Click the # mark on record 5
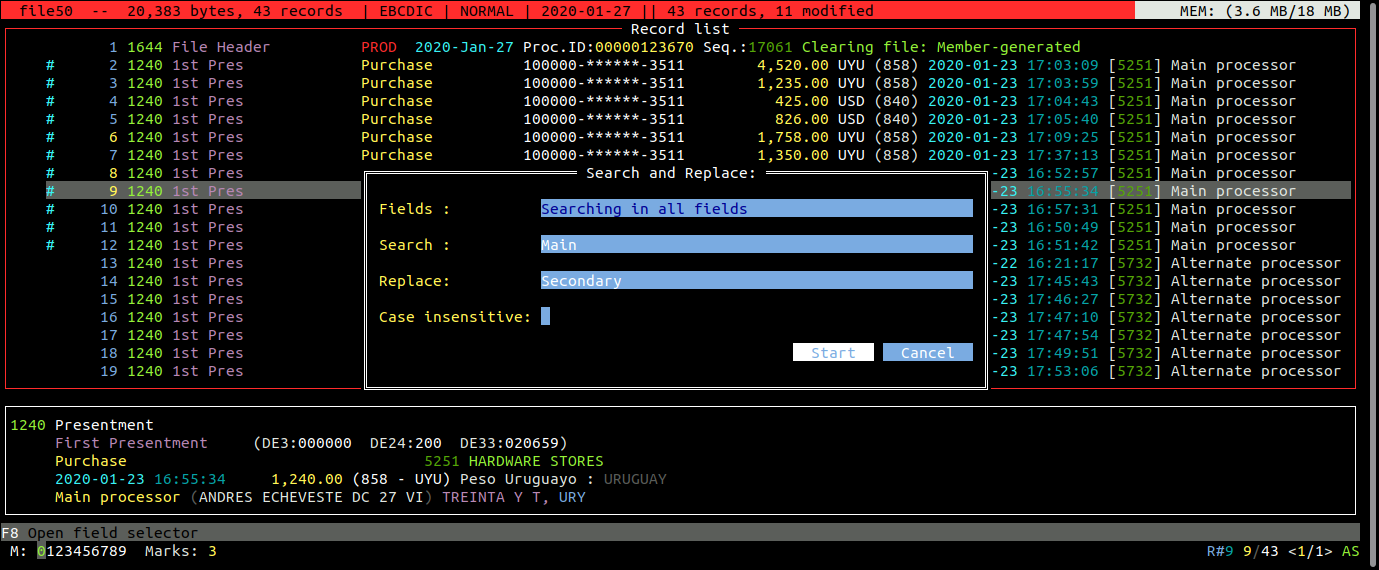 50,120
